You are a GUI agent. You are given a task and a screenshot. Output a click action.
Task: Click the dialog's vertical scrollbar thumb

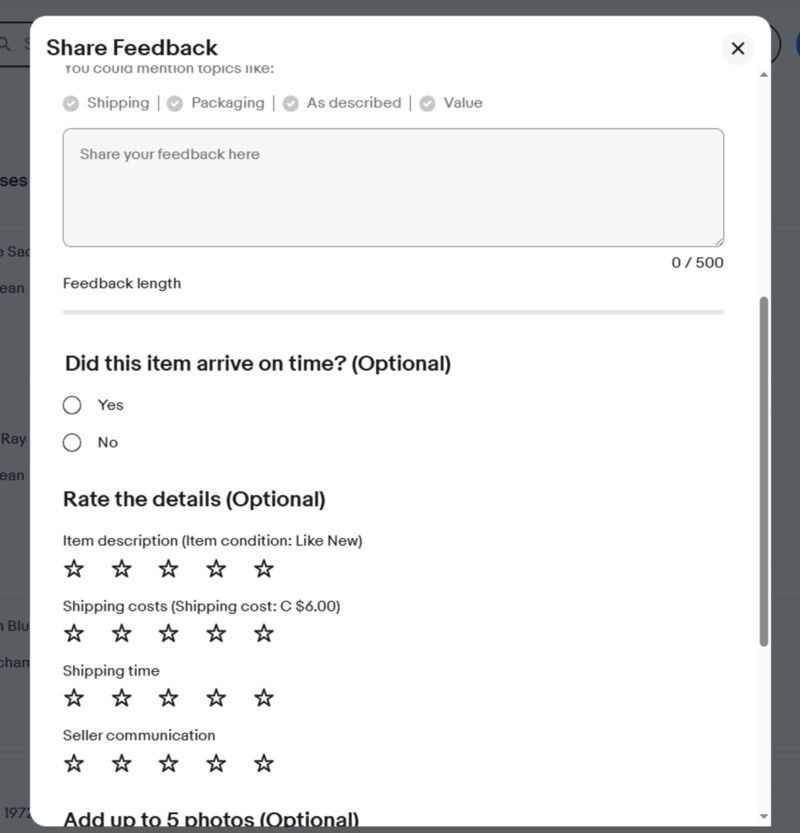tap(764, 470)
